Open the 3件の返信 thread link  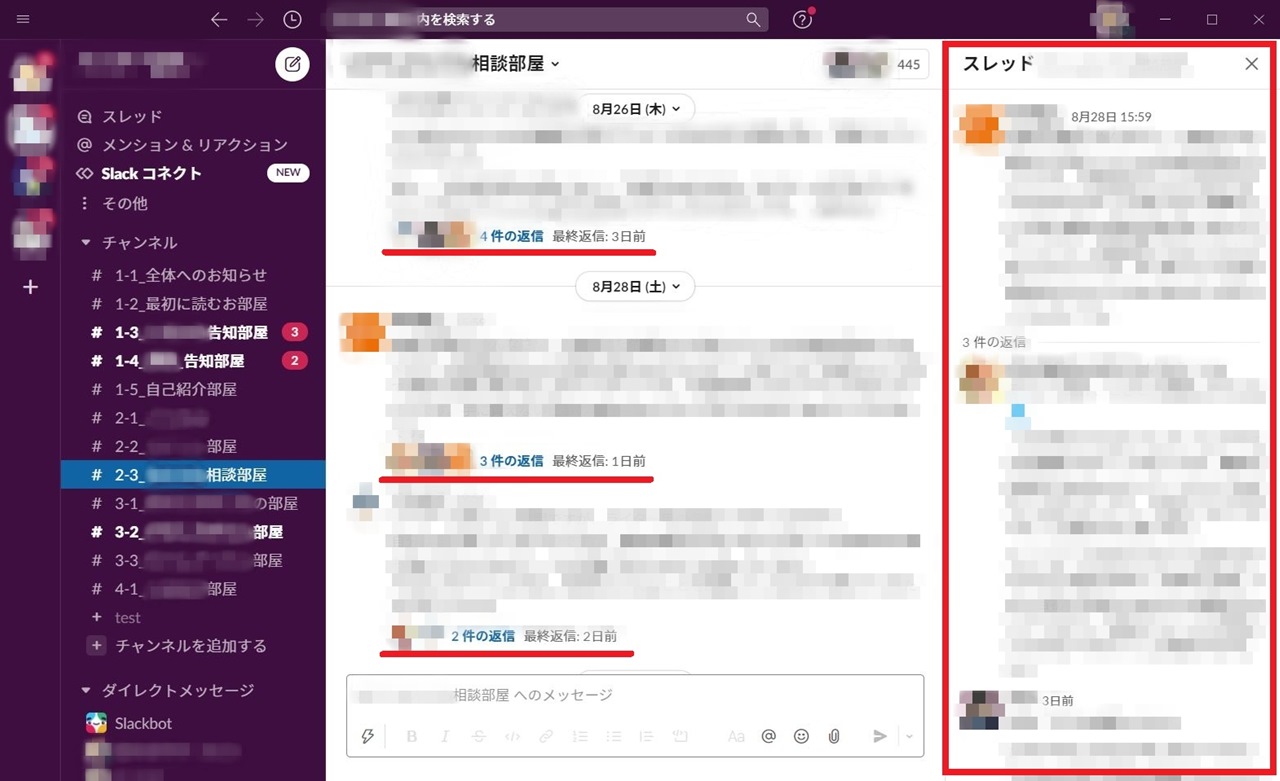coord(511,461)
